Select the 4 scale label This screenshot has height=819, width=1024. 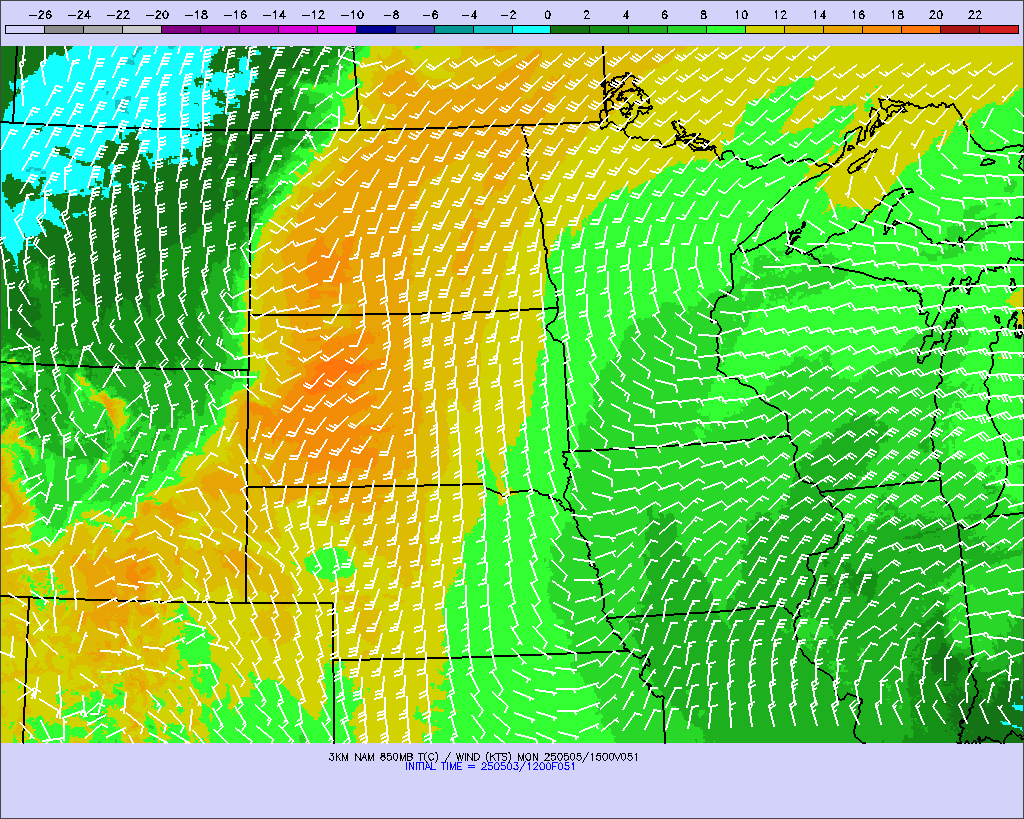(626, 14)
